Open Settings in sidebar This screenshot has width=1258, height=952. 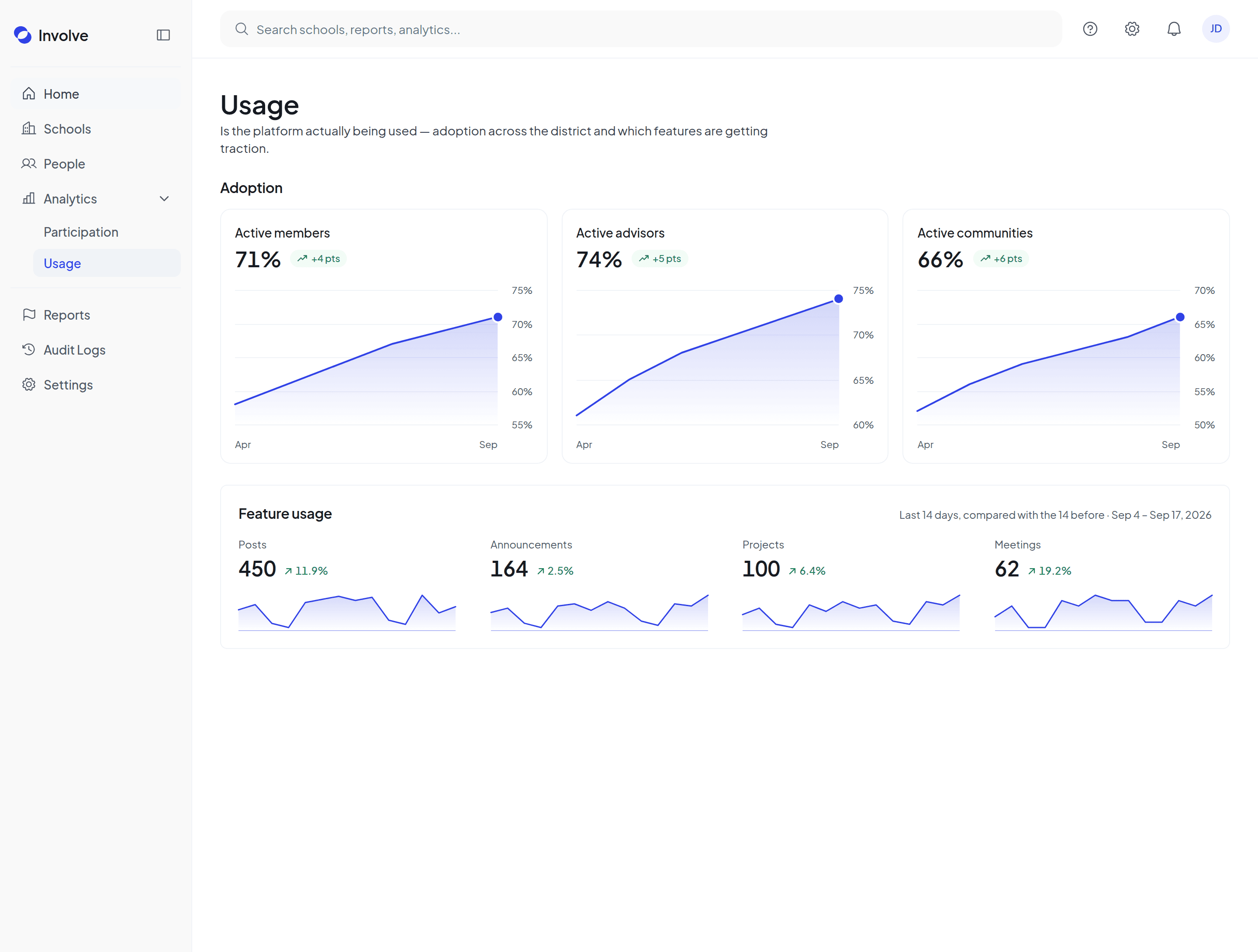(x=96, y=384)
